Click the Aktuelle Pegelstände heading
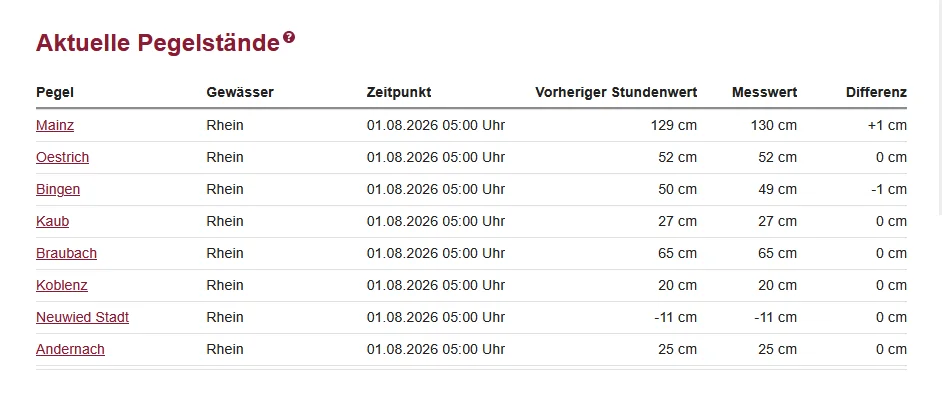The image size is (942, 404). click(158, 43)
